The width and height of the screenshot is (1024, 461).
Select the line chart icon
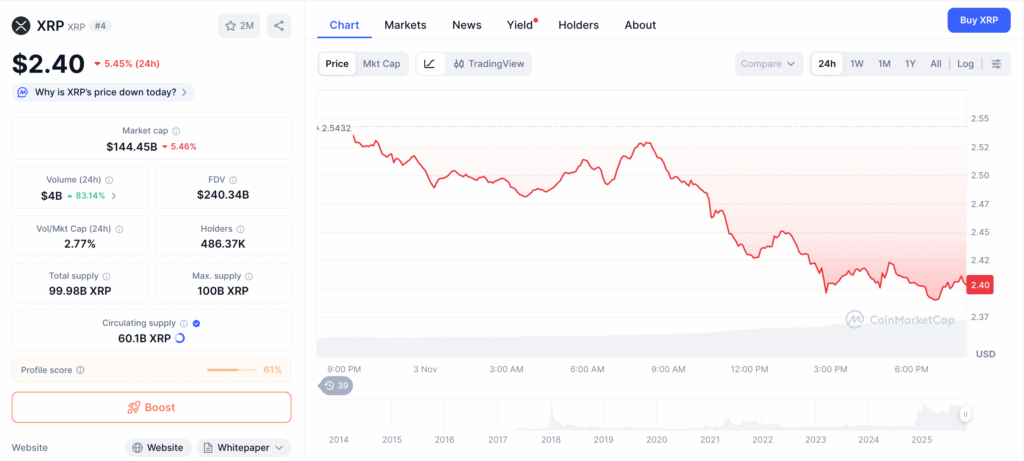pos(429,64)
